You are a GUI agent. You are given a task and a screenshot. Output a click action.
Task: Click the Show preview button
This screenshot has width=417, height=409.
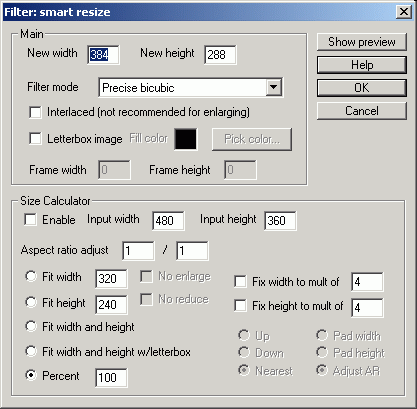point(362,42)
